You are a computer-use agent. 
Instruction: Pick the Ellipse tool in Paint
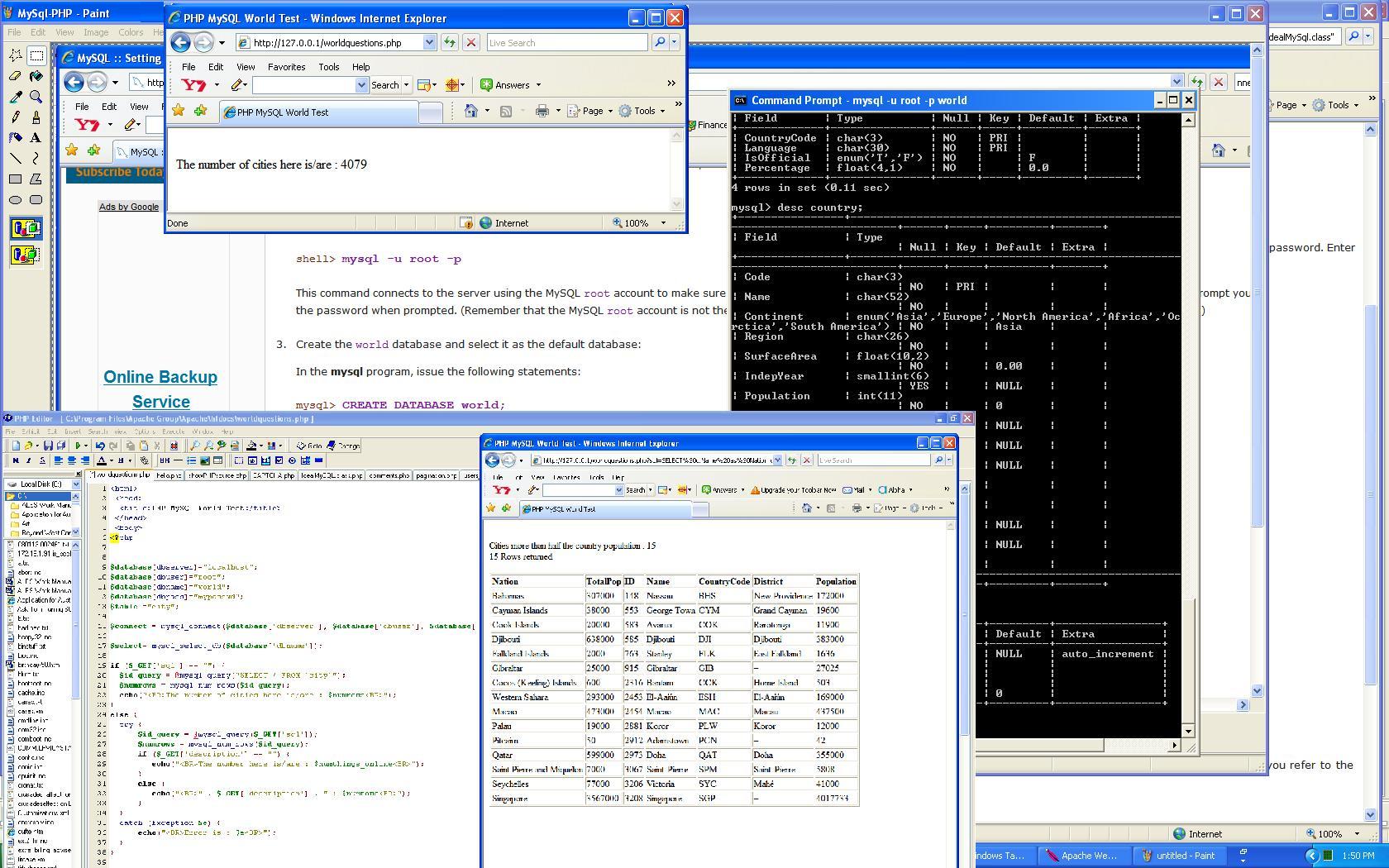click(16, 199)
